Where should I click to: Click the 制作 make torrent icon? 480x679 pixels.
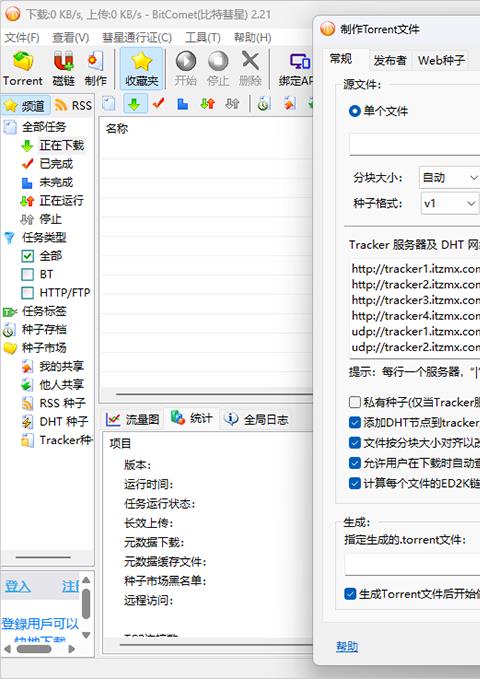96,69
